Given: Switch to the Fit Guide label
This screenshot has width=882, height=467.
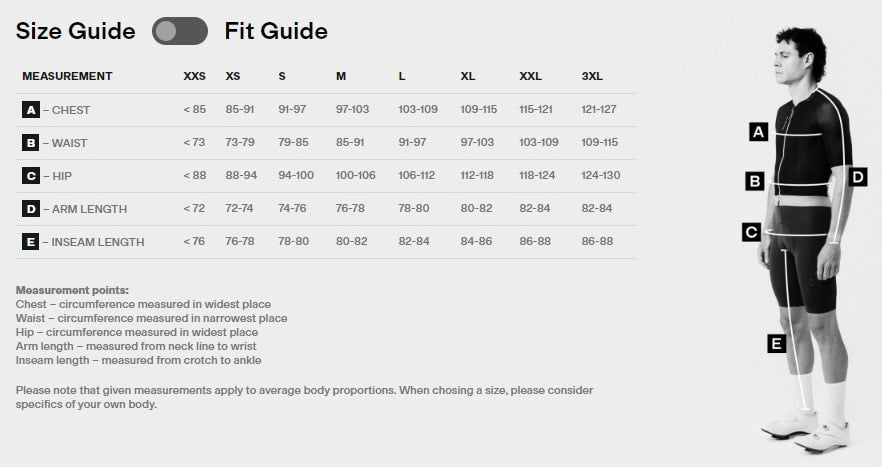Looking at the screenshot, I should pos(276,31).
